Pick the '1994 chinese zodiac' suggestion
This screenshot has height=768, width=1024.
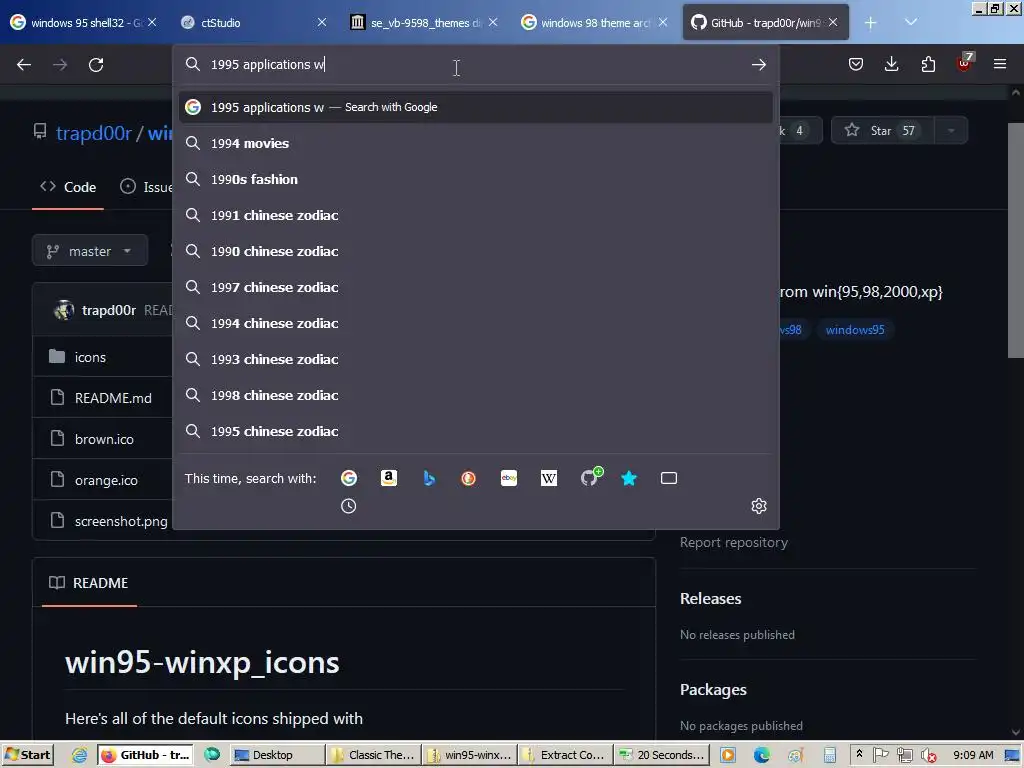[475, 323]
